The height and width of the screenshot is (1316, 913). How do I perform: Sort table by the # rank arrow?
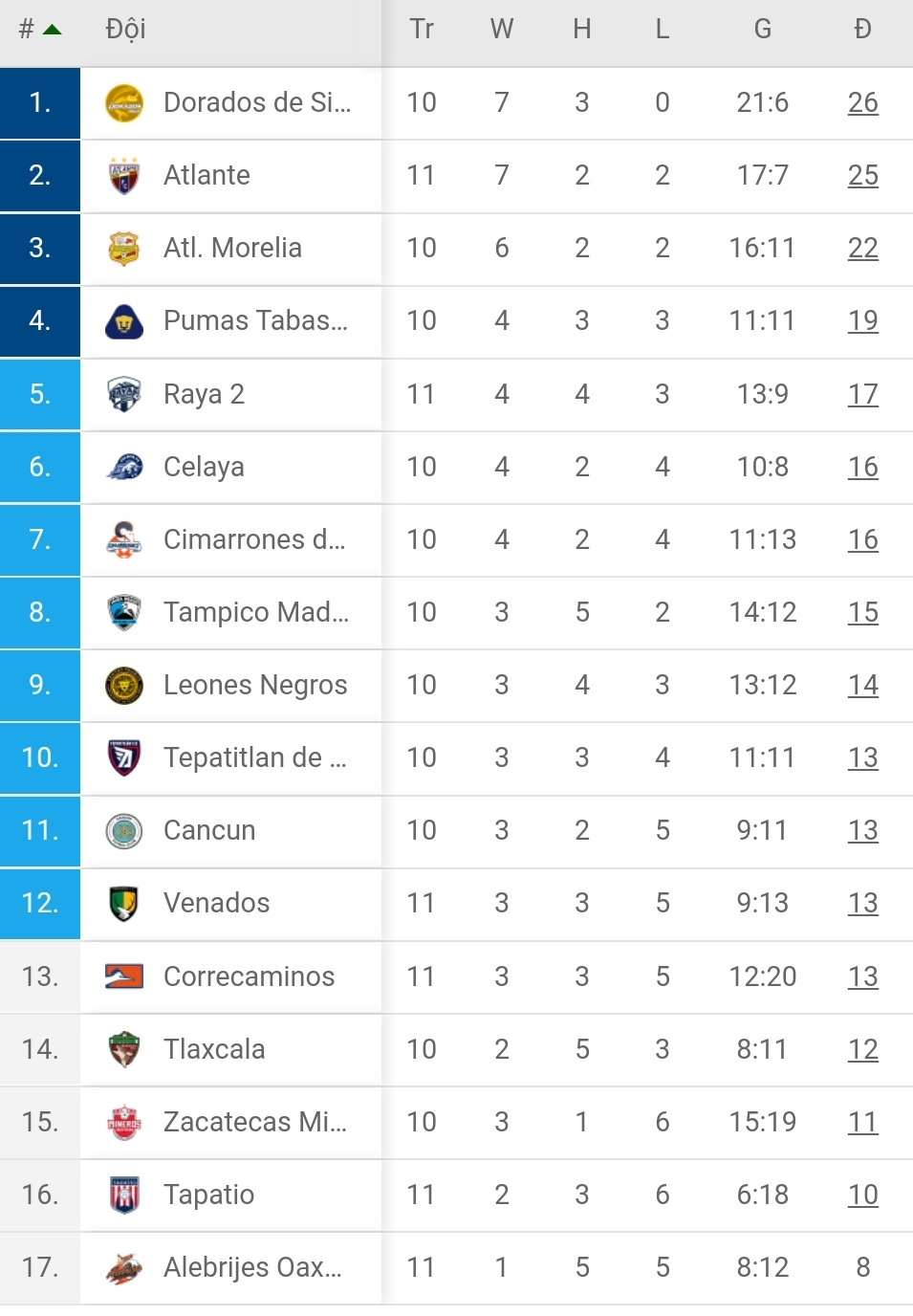52,30
